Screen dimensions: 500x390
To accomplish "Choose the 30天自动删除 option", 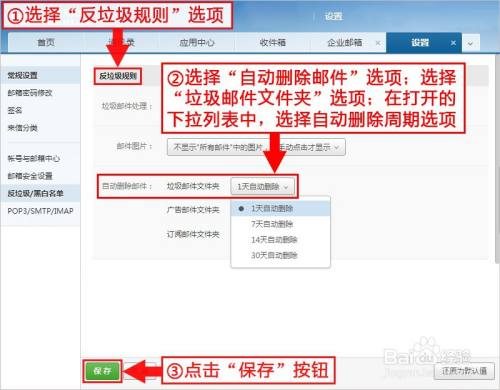I will 280,255.
